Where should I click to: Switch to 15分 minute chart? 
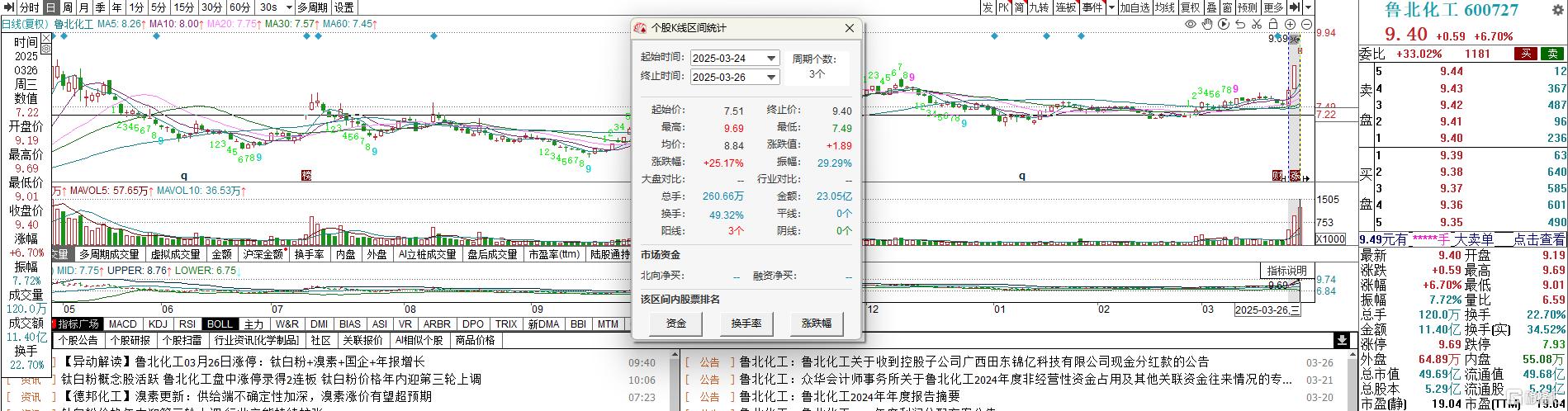point(185,7)
